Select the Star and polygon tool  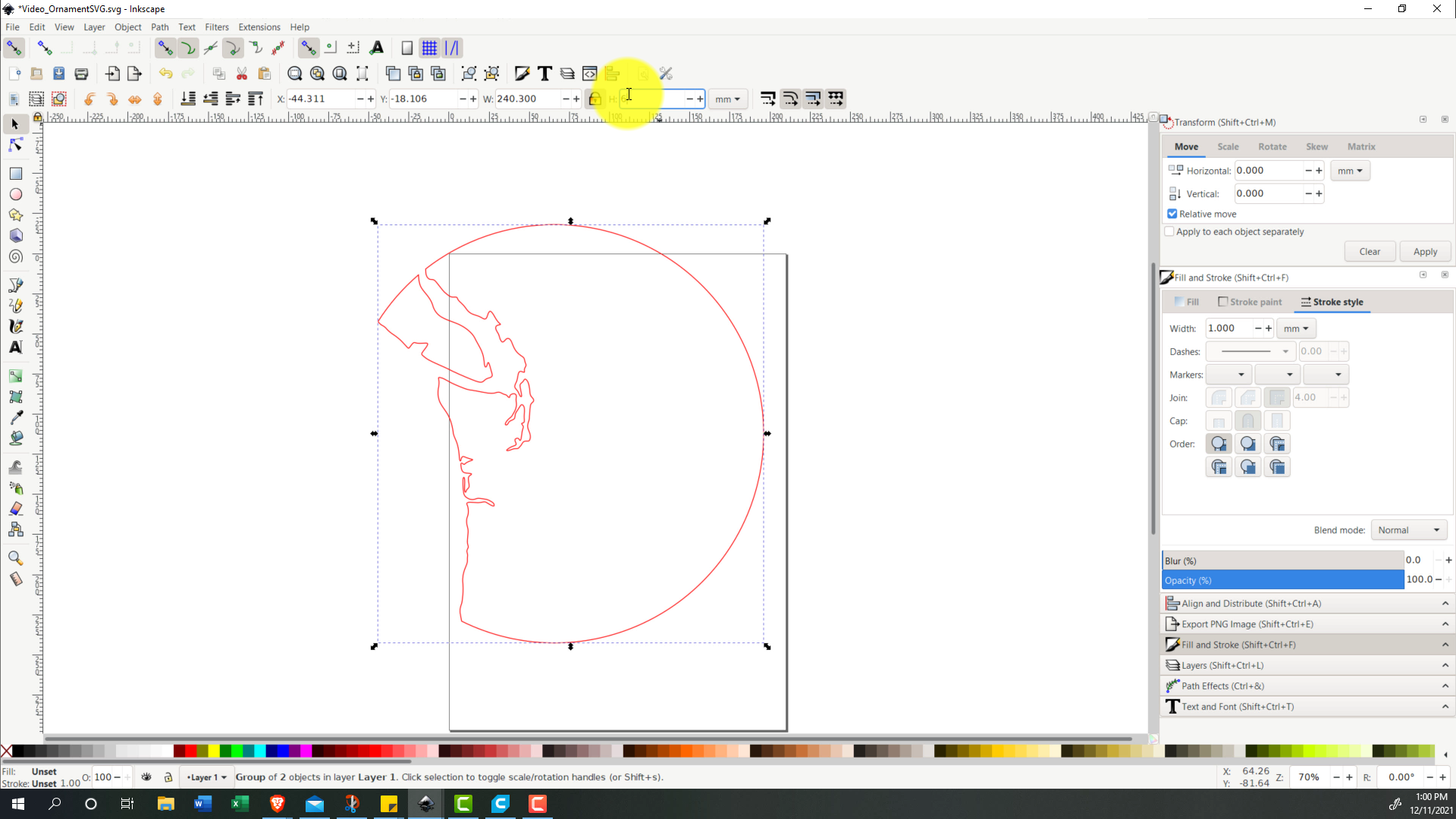click(x=15, y=215)
